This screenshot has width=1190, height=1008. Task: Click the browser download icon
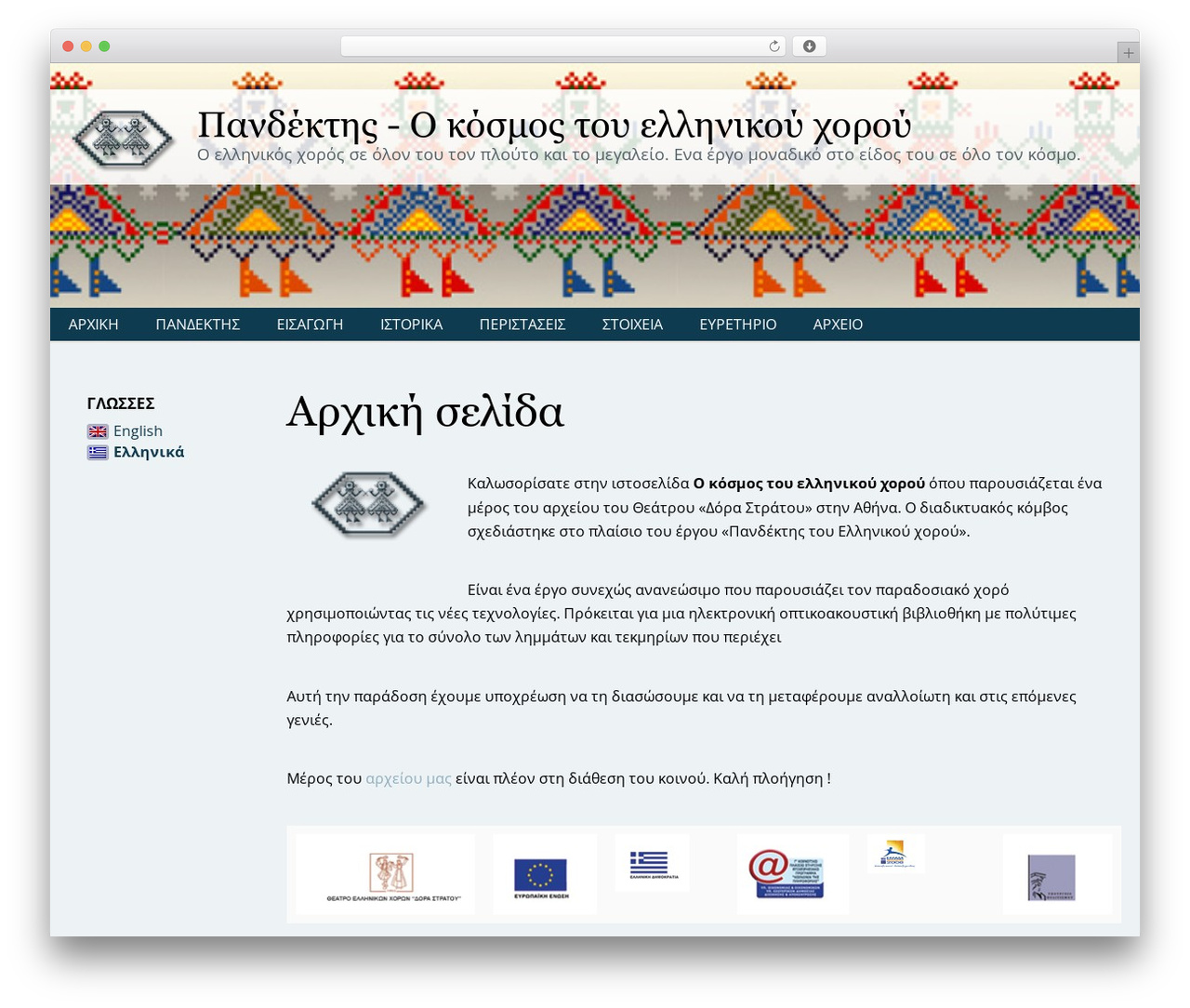tap(809, 46)
